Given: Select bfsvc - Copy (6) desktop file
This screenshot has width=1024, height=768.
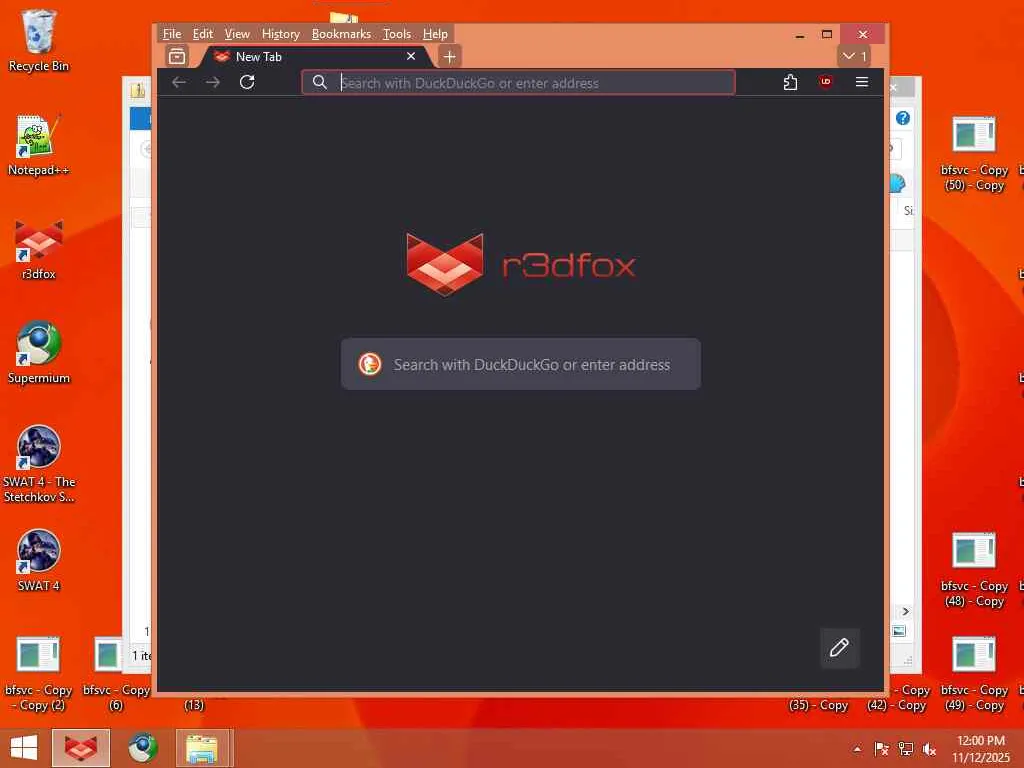Looking at the screenshot, I should tap(116, 673).
